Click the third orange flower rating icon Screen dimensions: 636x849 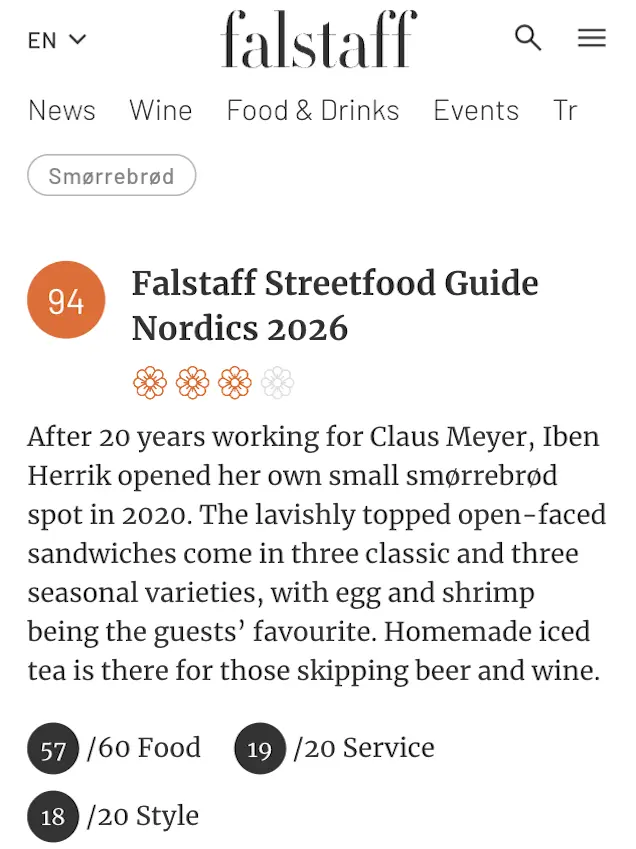pos(234,383)
